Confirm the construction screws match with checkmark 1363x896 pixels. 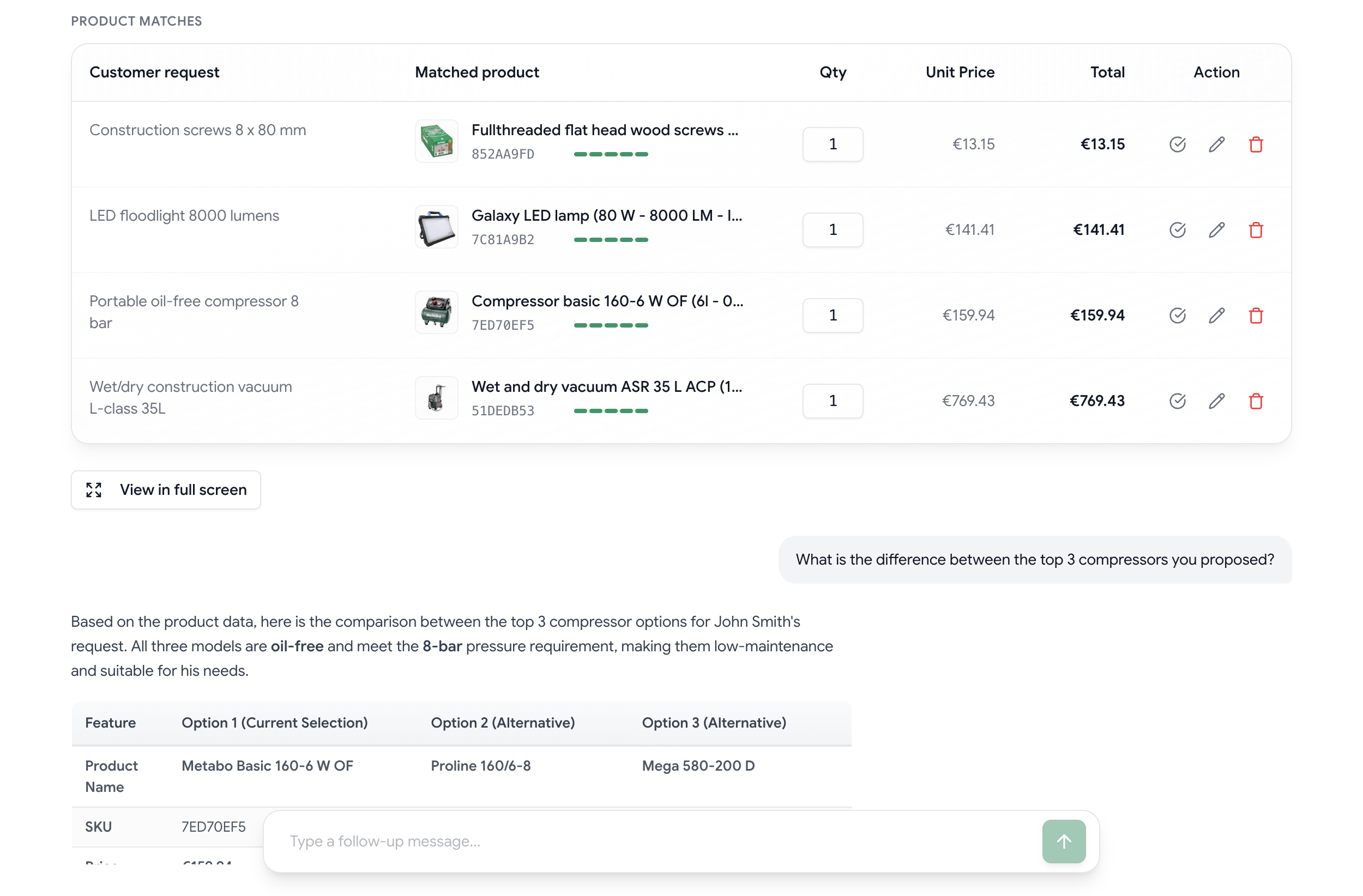tap(1177, 144)
